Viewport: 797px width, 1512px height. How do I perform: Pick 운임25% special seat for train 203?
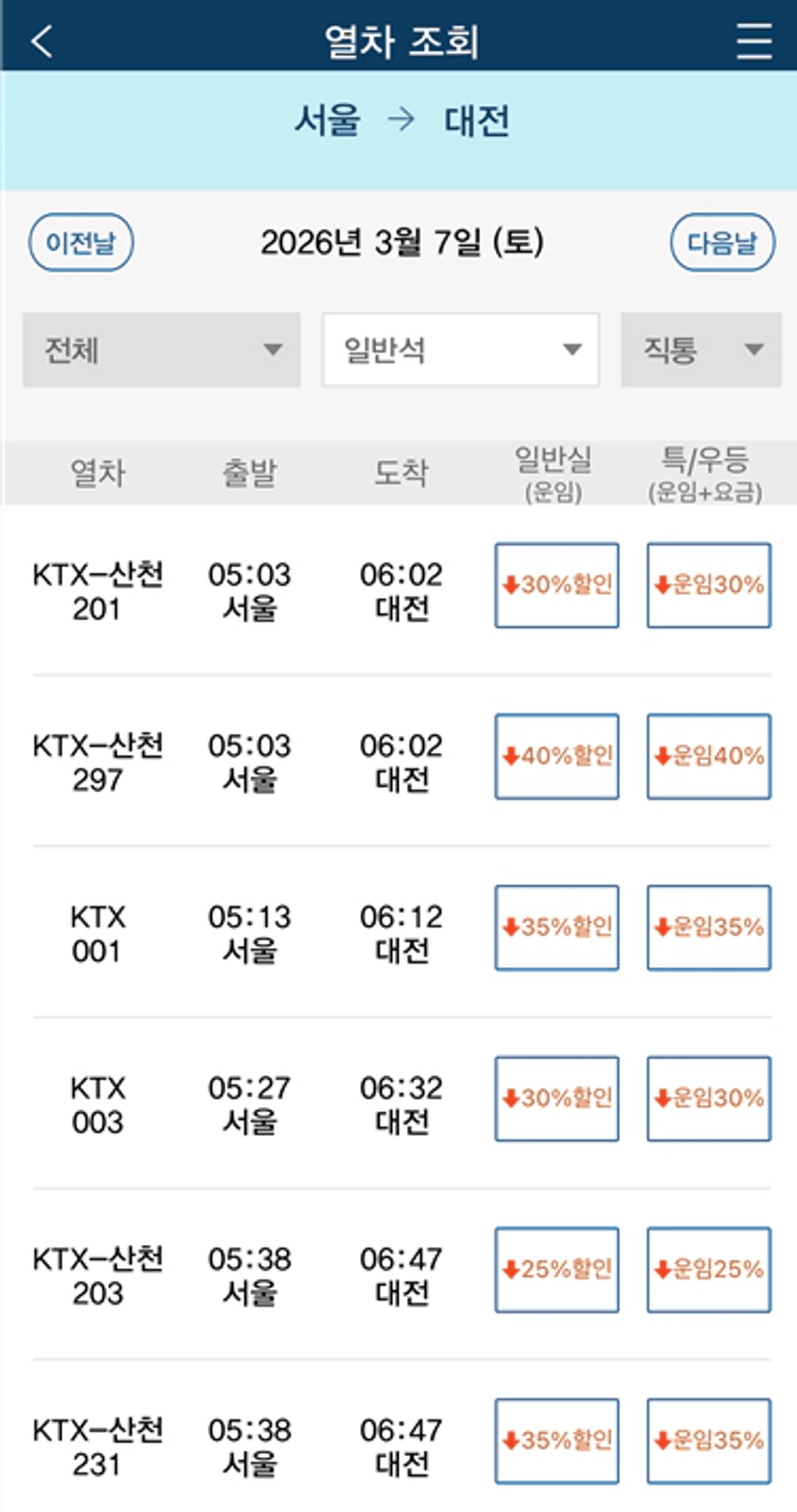[708, 1269]
